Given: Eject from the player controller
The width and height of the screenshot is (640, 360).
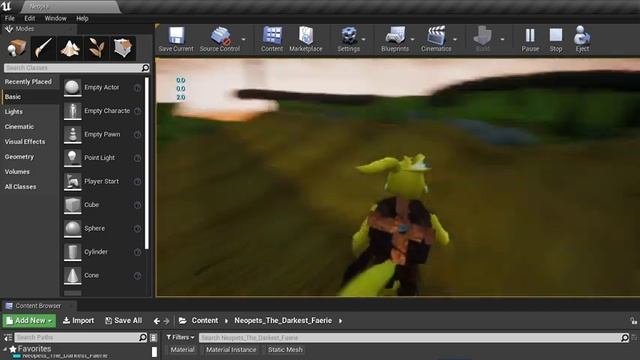Looking at the screenshot, I should click(x=582, y=40).
